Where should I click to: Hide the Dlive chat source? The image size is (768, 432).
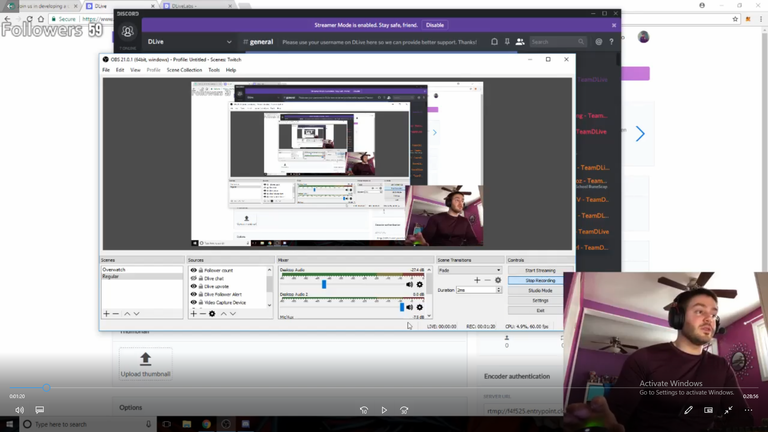(194, 278)
